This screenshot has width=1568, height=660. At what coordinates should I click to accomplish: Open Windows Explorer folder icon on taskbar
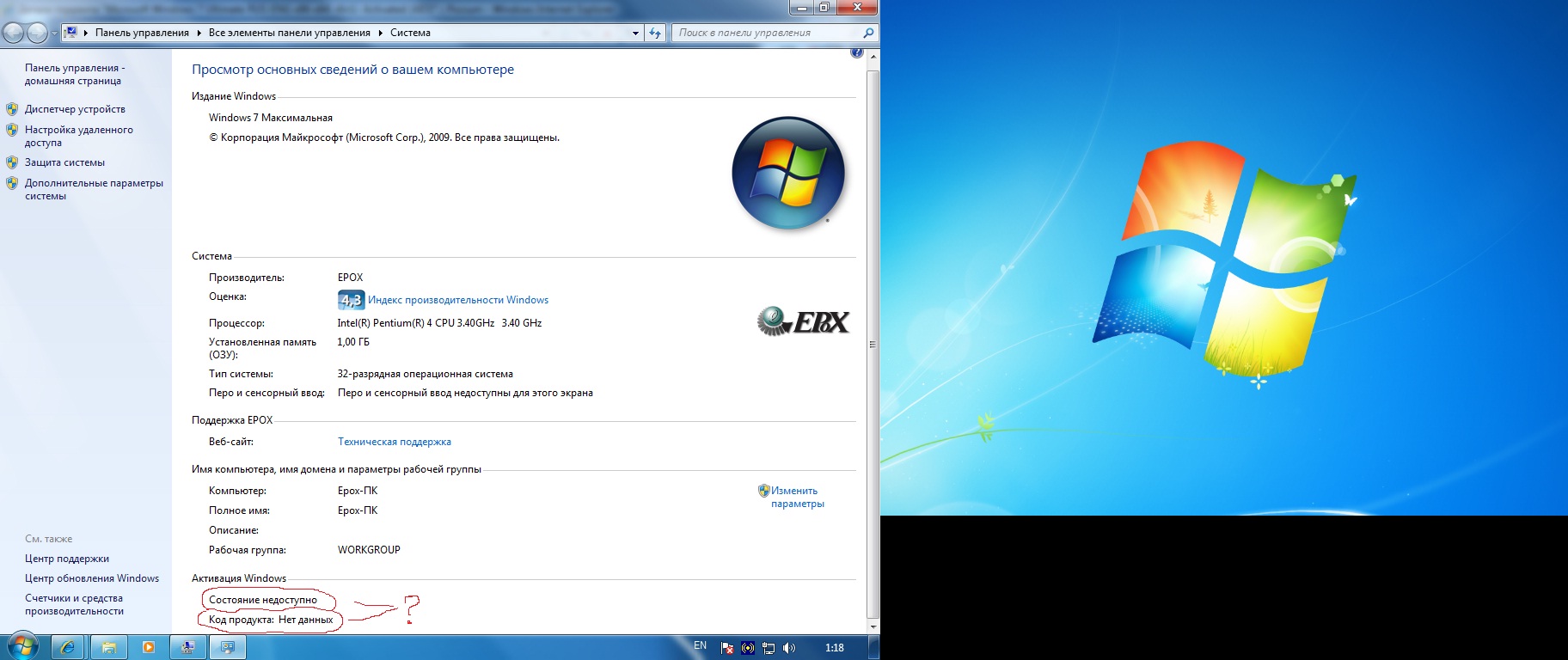(x=109, y=647)
